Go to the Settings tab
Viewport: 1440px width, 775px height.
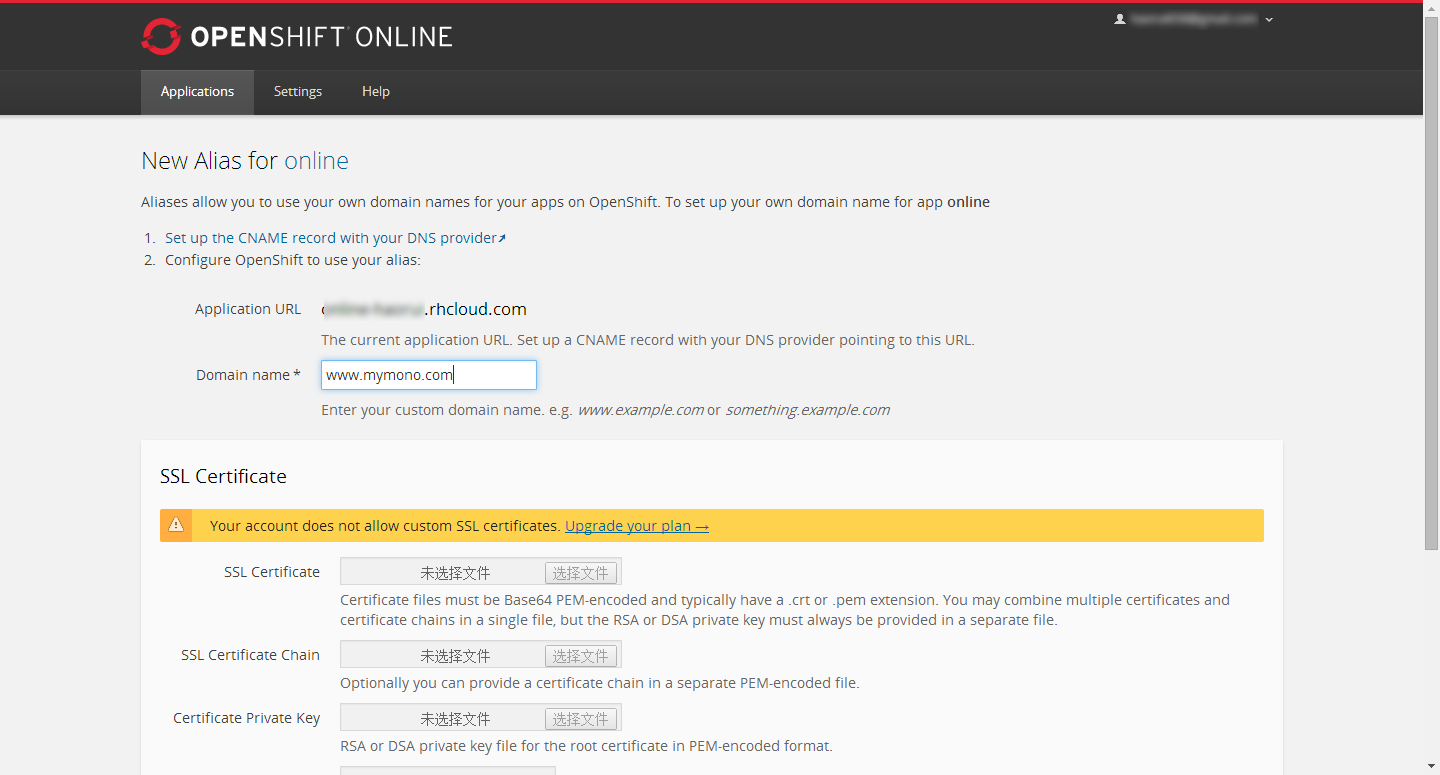pyautogui.click(x=298, y=92)
